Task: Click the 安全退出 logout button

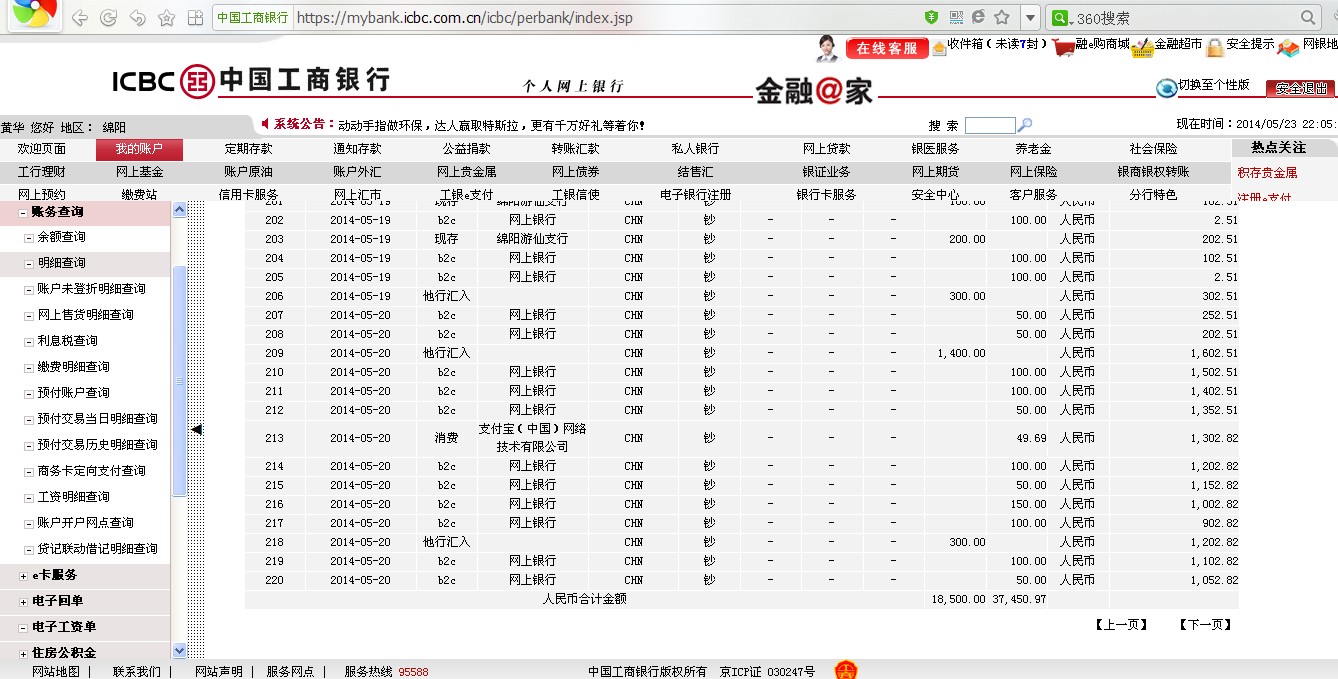Action: (1301, 88)
